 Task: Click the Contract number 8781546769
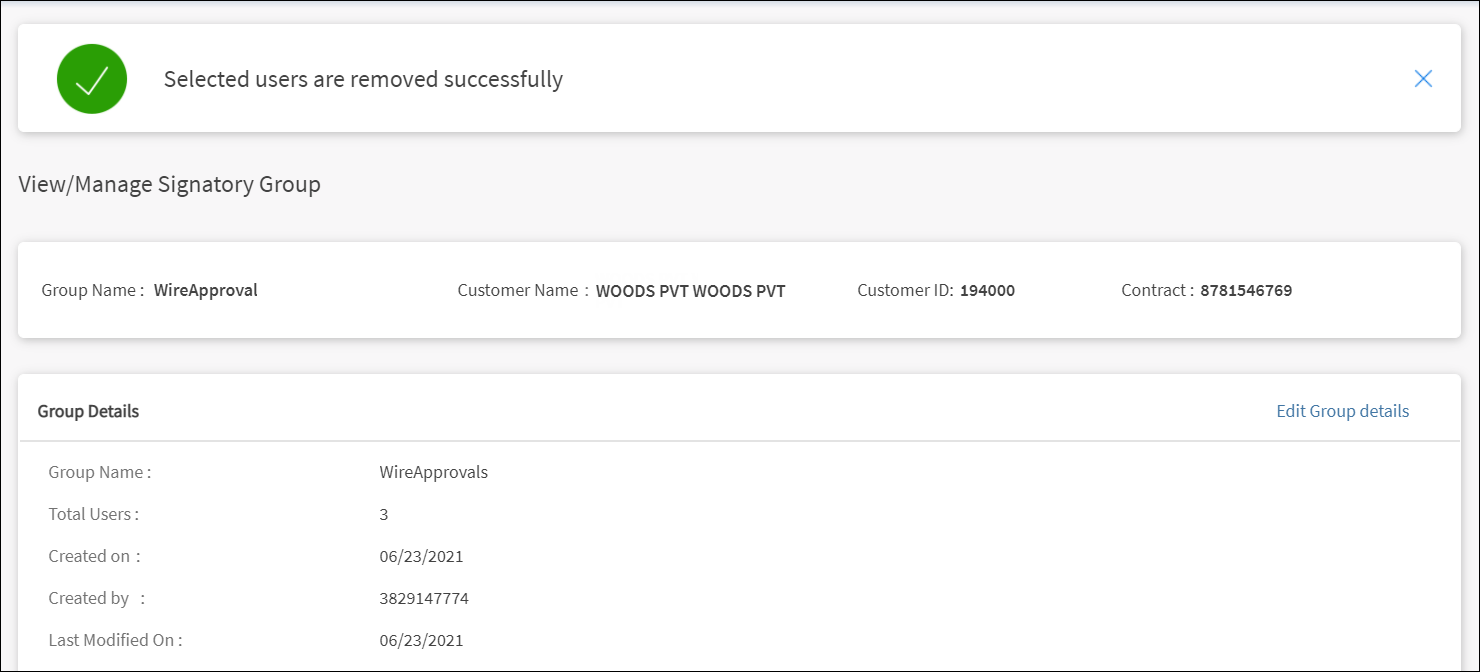[x=1246, y=291]
